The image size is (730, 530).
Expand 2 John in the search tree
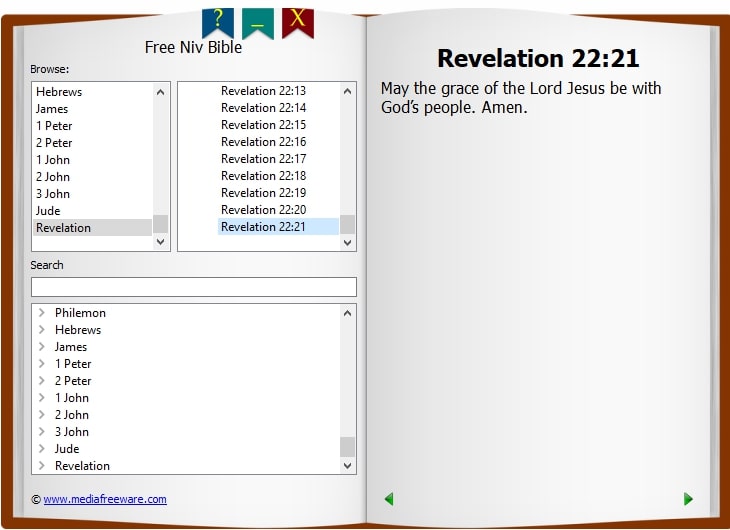pyautogui.click(x=41, y=414)
